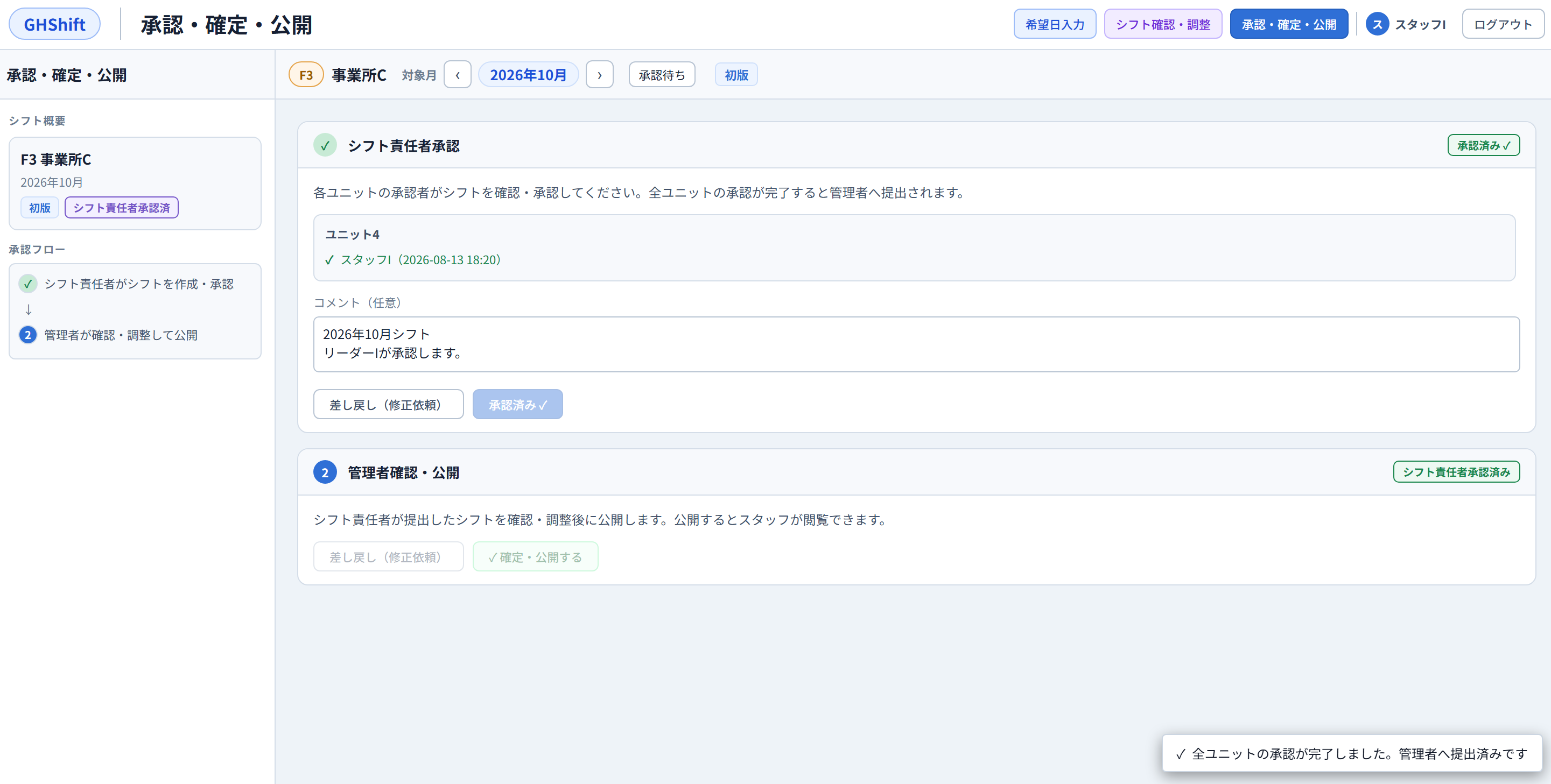Click the 承認済み✓ badge in section header
1551x784 pixels.
(x=1483, y=146)
